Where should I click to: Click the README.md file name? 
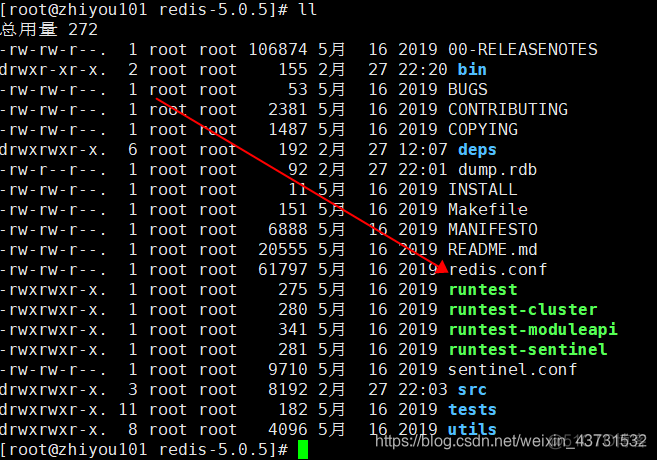[x=493, y=249]
